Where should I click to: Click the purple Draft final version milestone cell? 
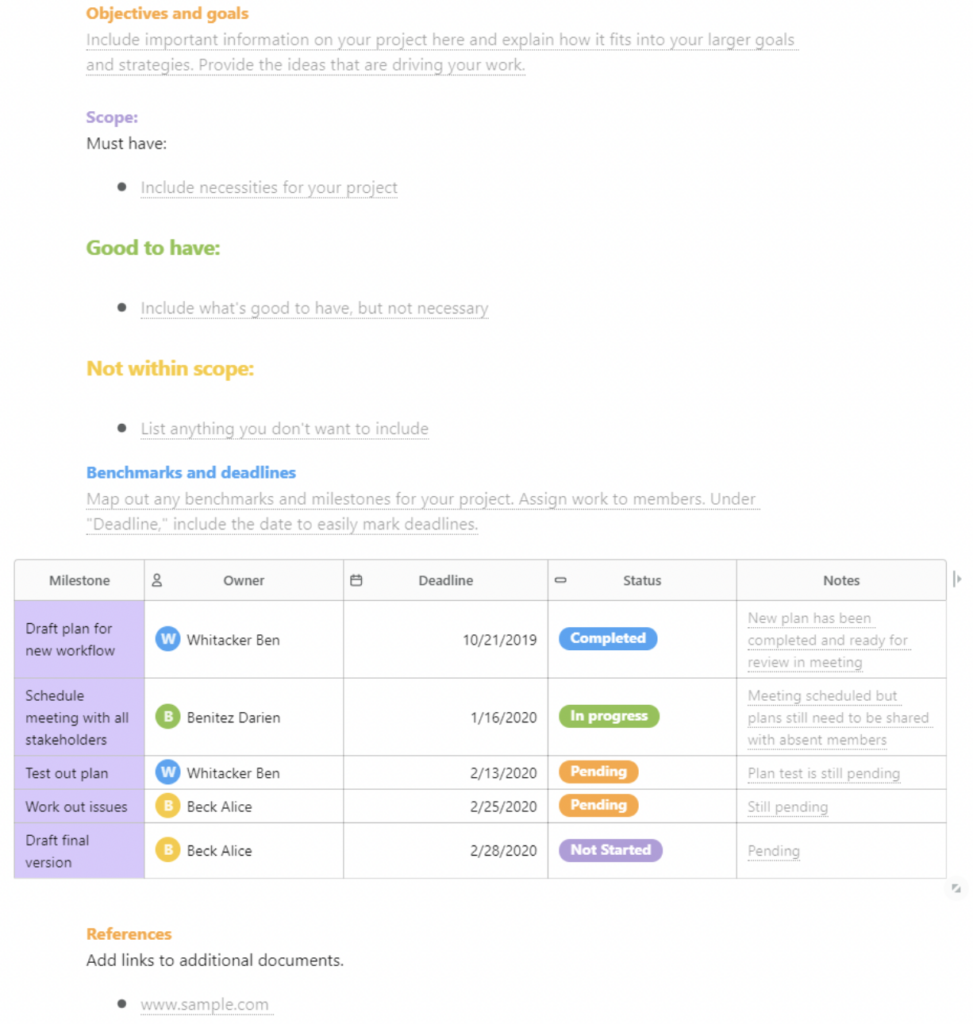(80, 850)
